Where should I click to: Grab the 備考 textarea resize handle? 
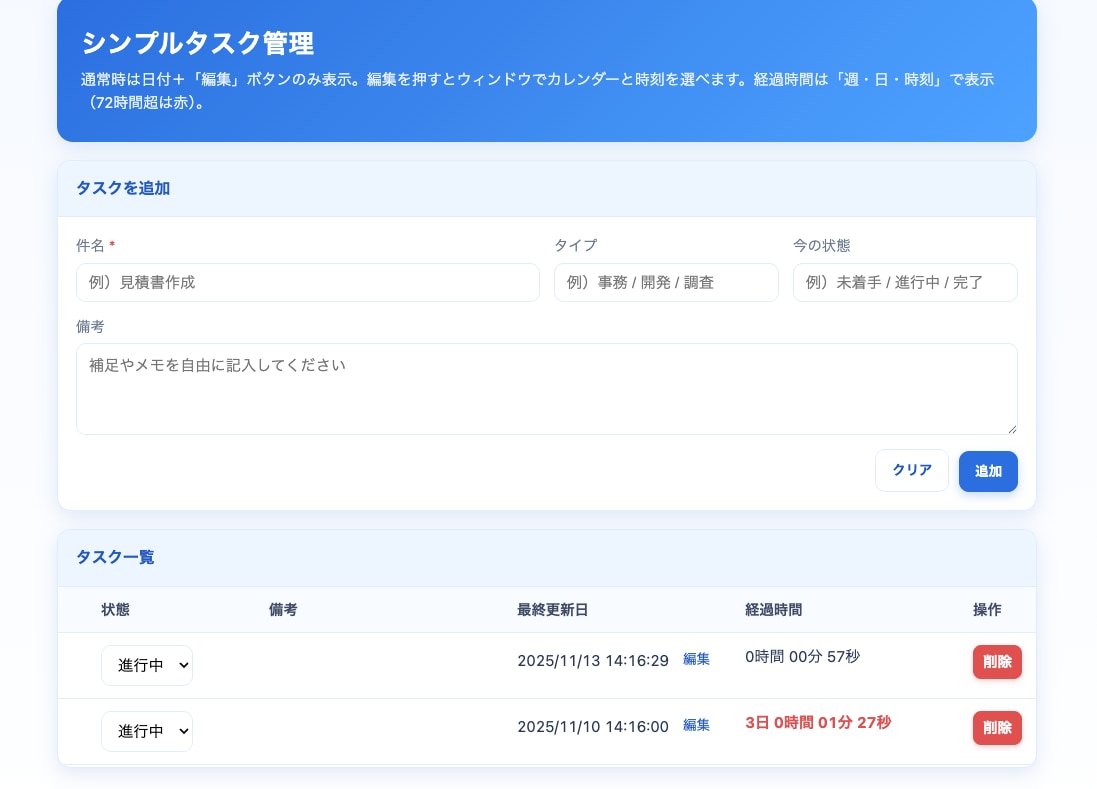pyautogui.click(x=1011, y=428)
